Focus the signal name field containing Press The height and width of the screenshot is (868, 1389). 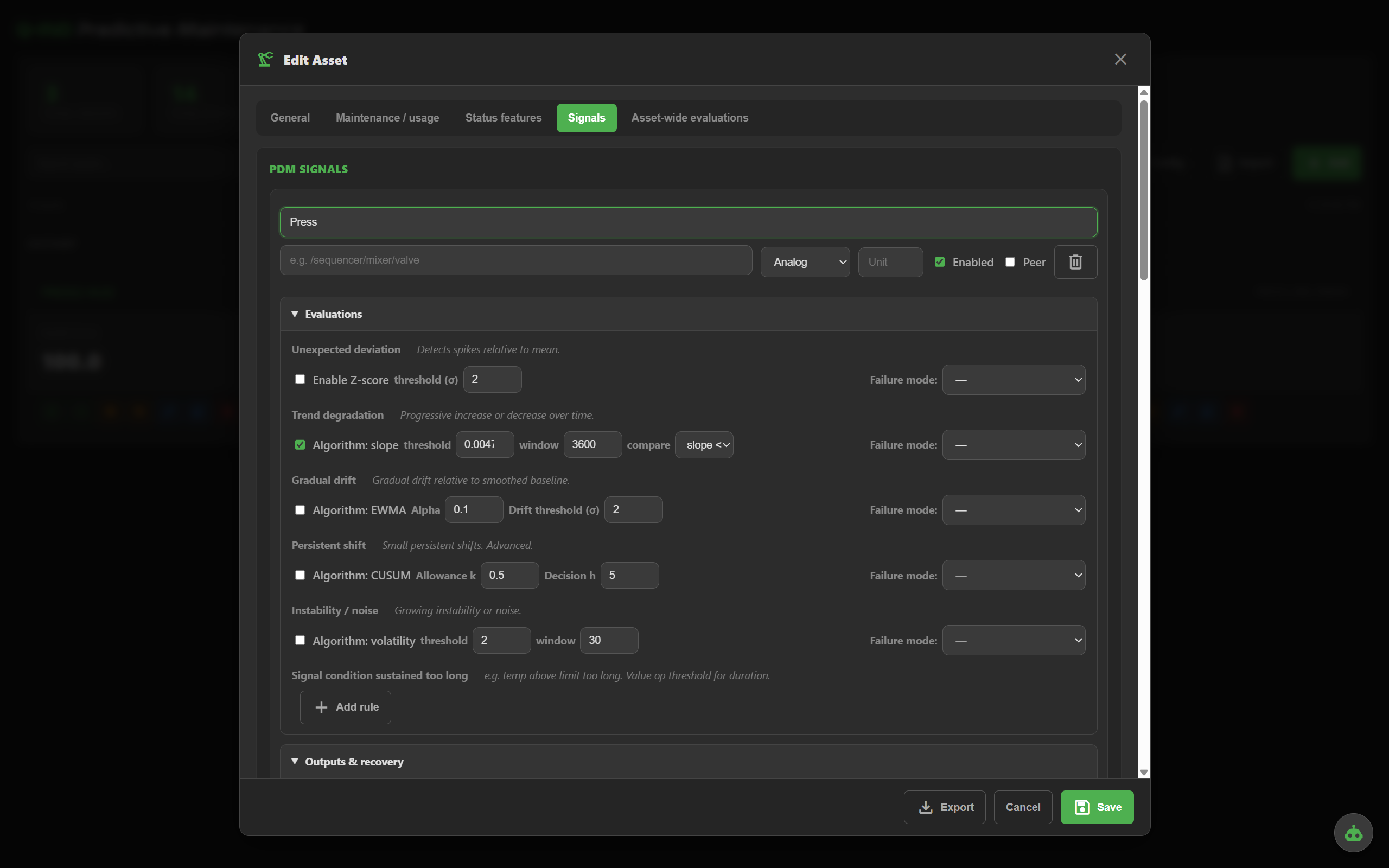tap(688, 221)
